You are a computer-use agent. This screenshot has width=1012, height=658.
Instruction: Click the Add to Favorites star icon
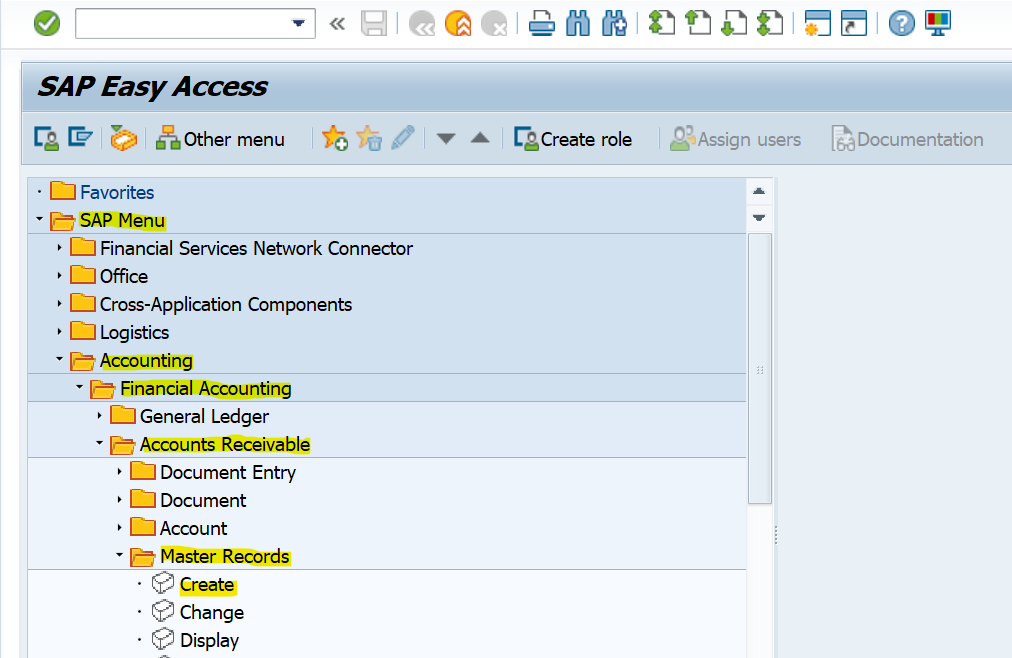tap(334, 138)
